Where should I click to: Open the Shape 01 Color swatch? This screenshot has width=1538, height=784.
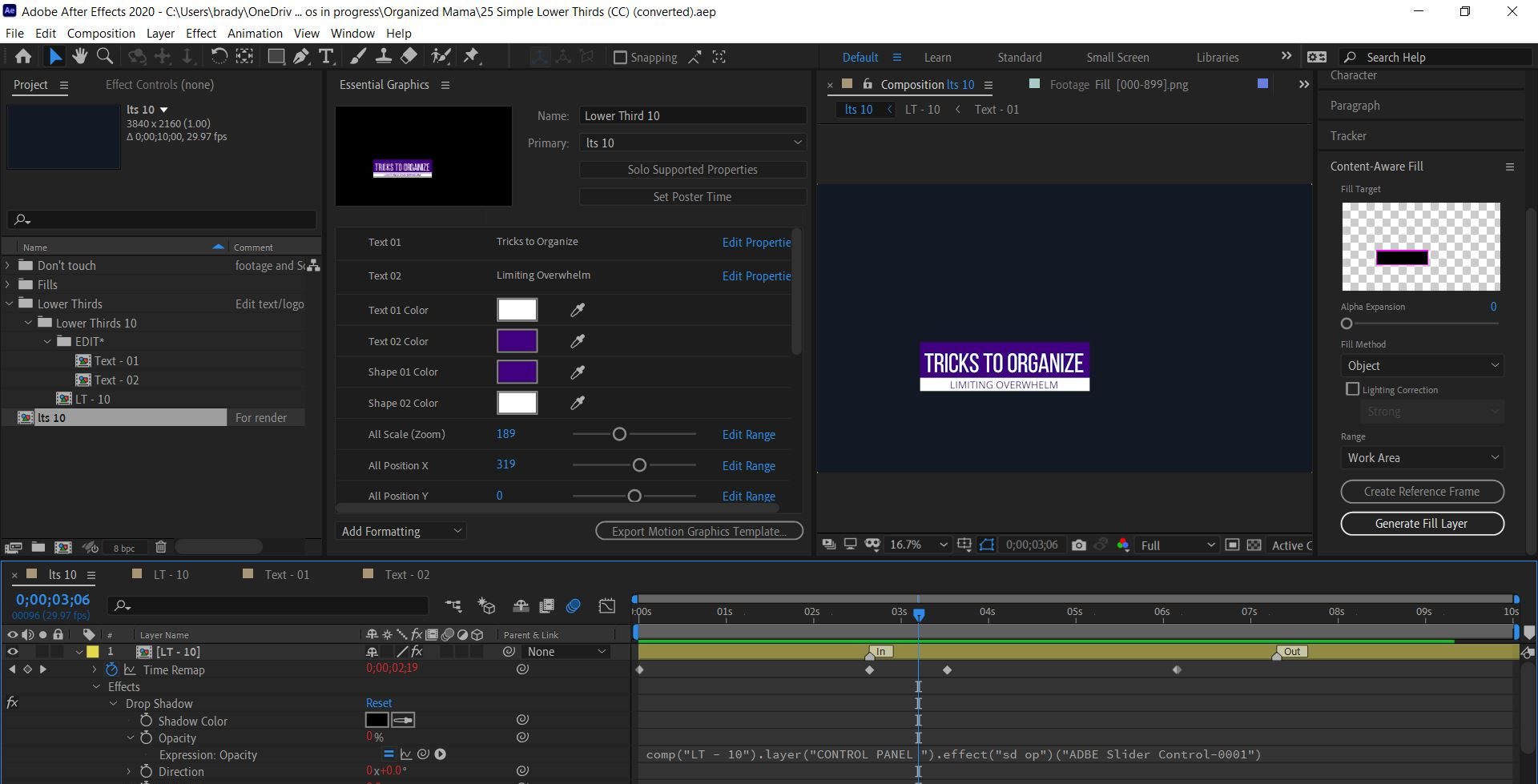tap(517, 372)
